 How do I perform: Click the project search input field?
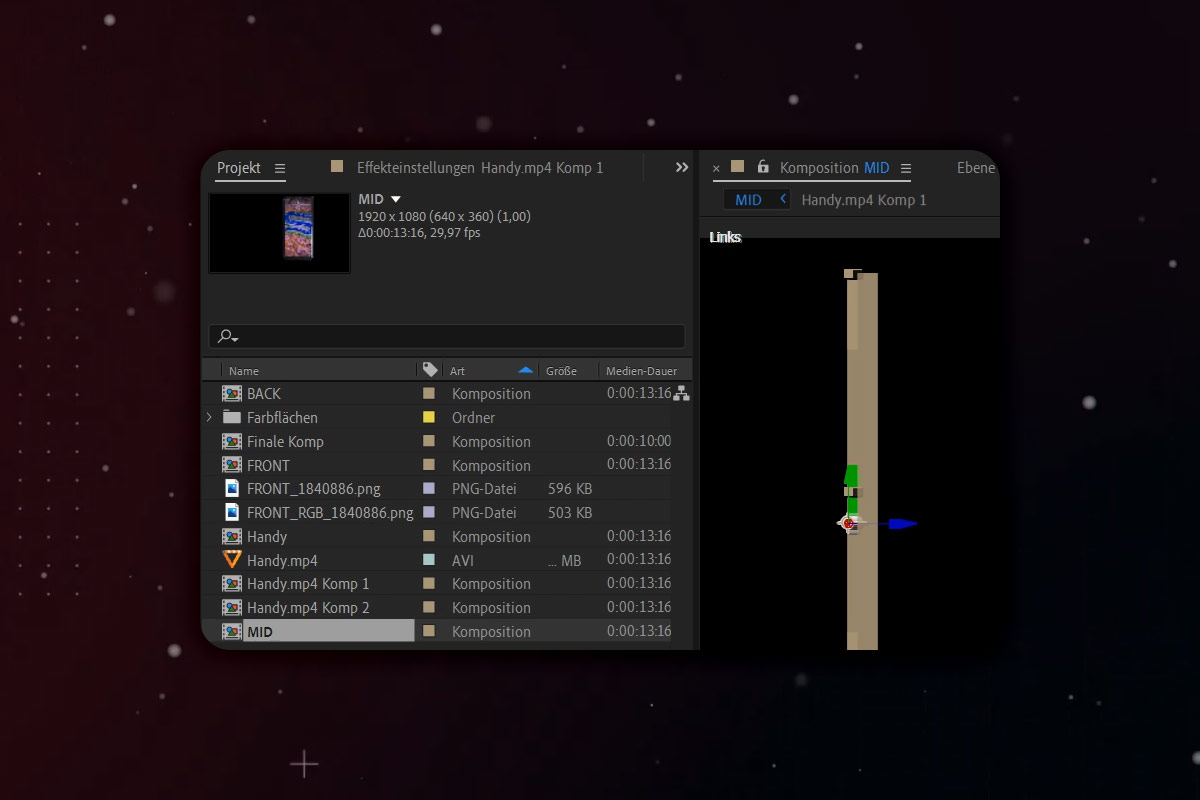447,336
